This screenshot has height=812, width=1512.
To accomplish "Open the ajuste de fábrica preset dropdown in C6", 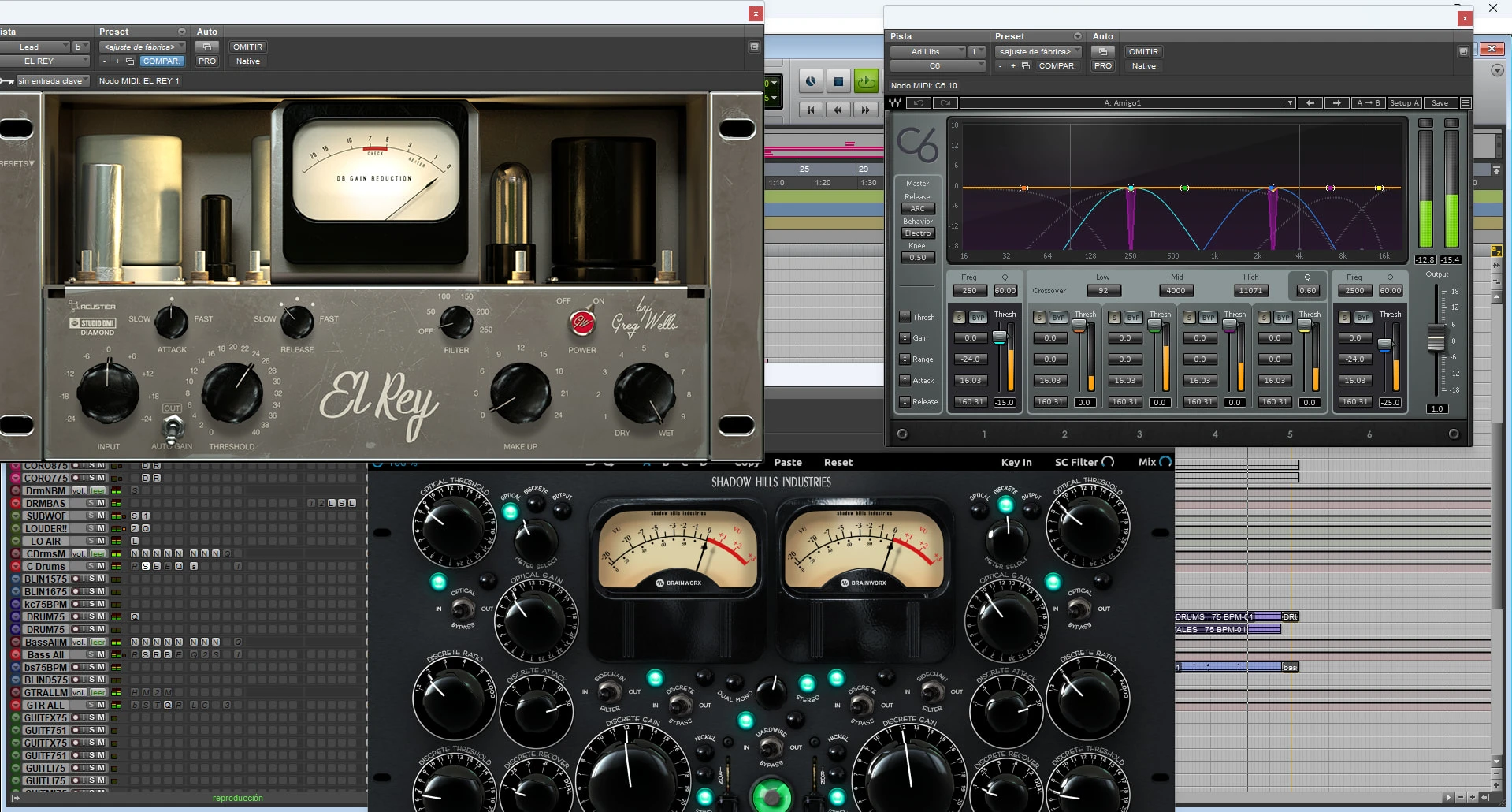I will [1037, 51].
